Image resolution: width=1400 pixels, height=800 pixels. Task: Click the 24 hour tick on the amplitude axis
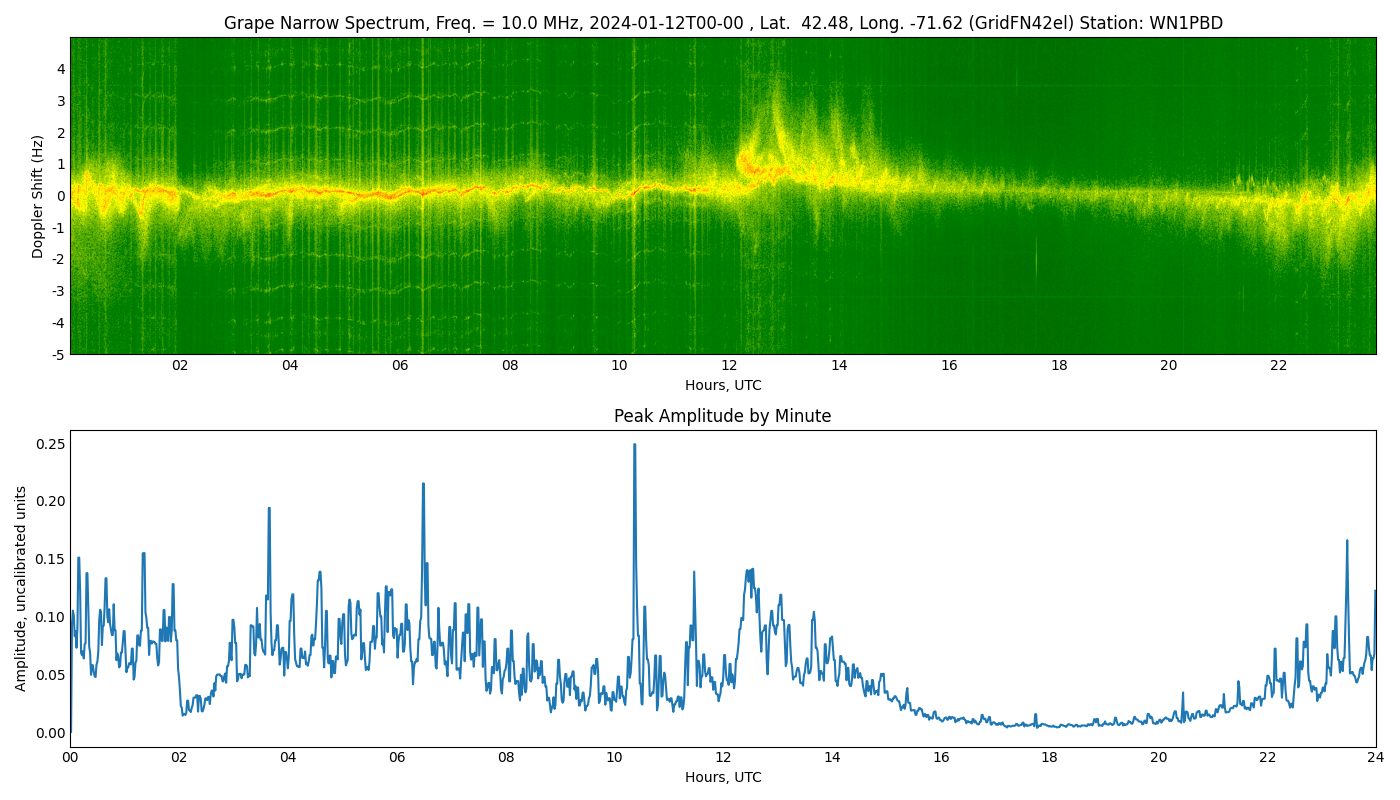point(1375,757)
